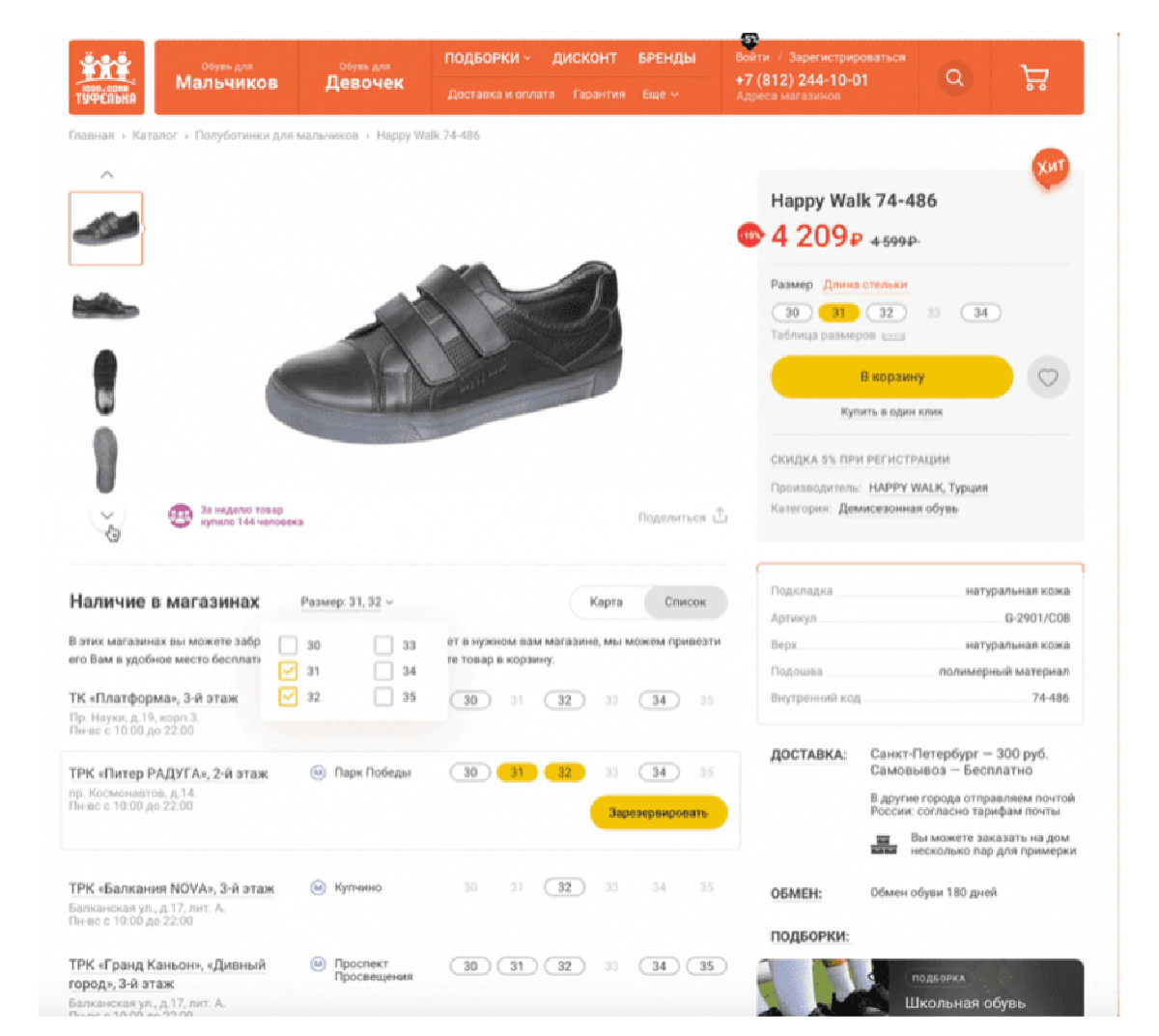The image size is (1159, 1036).
Task: Expand the Еще menu in header
Action: point(661,95)
